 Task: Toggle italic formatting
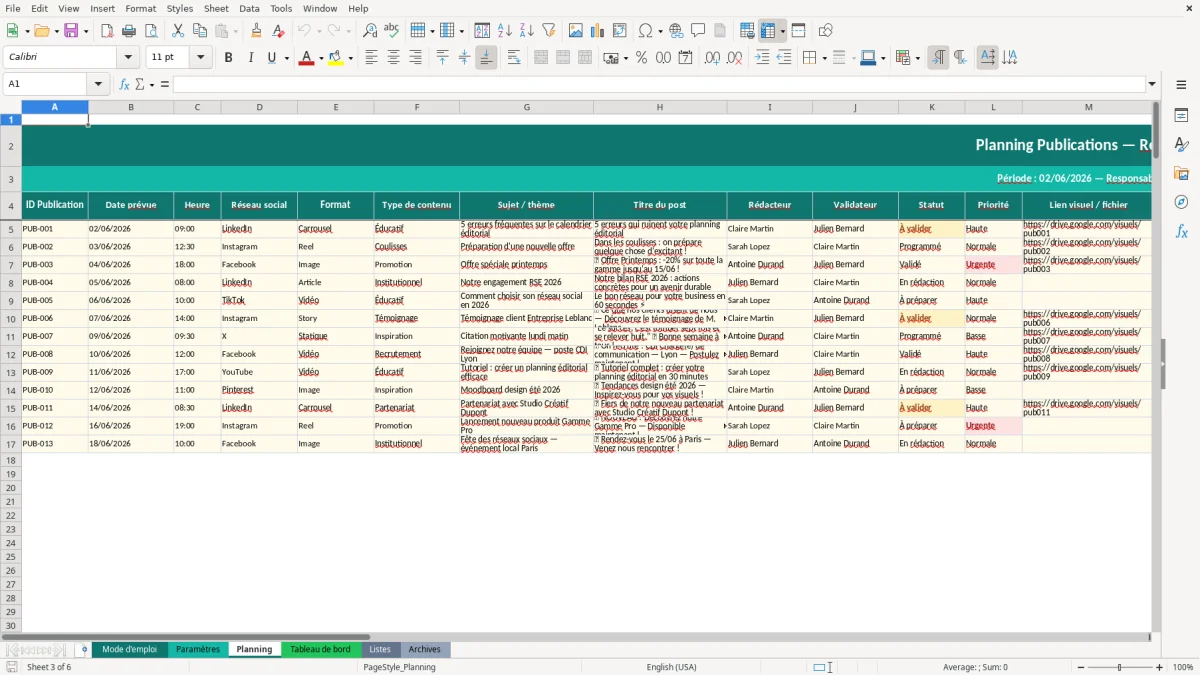click(x=251, y=58)
